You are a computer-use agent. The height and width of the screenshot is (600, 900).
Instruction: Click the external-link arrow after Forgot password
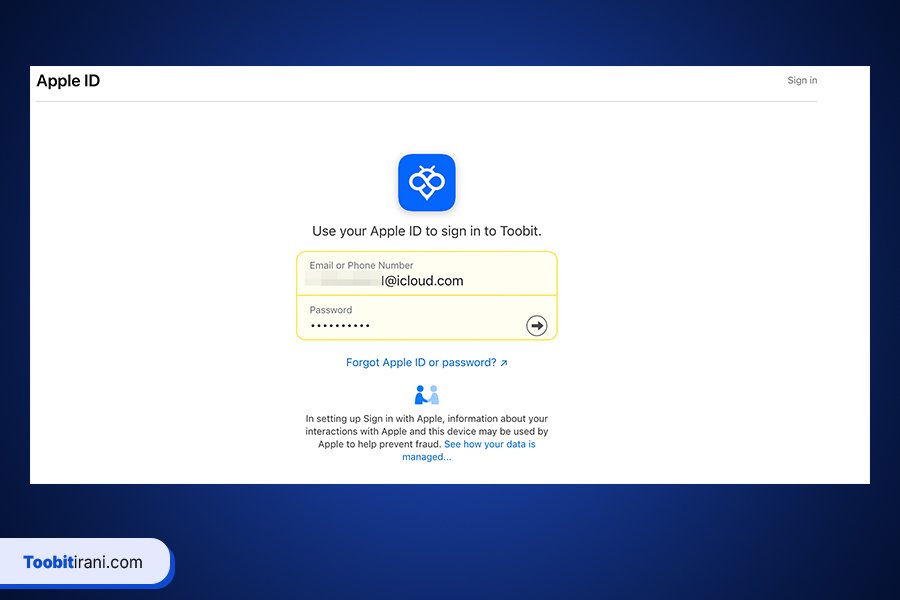click(504, 363)
